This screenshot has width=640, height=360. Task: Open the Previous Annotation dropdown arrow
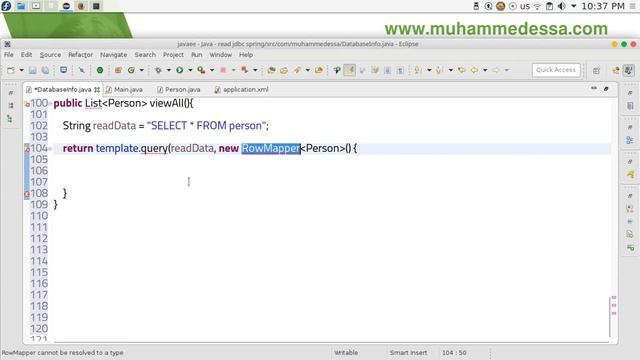[451, 70]
